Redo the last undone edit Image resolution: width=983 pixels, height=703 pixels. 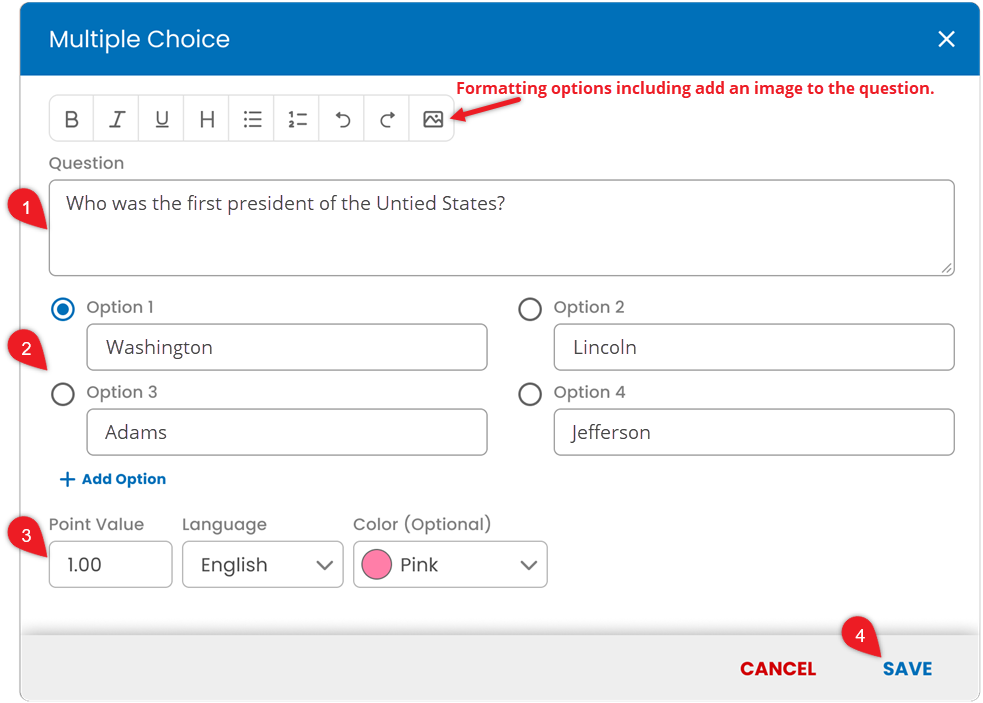(x=387, y=119)
